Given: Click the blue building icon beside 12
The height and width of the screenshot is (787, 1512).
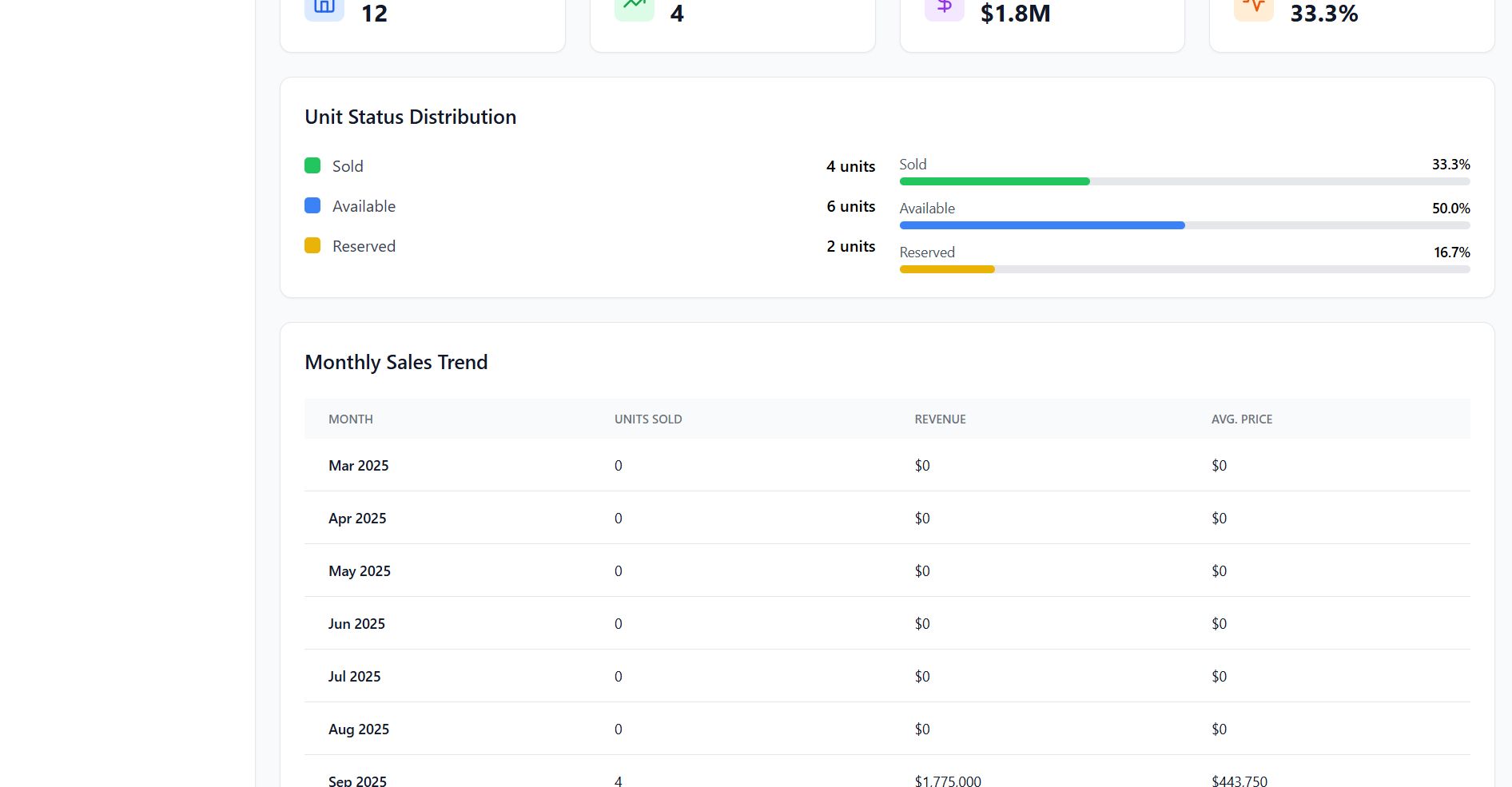Looking at the screenshot, I should 324,7.
